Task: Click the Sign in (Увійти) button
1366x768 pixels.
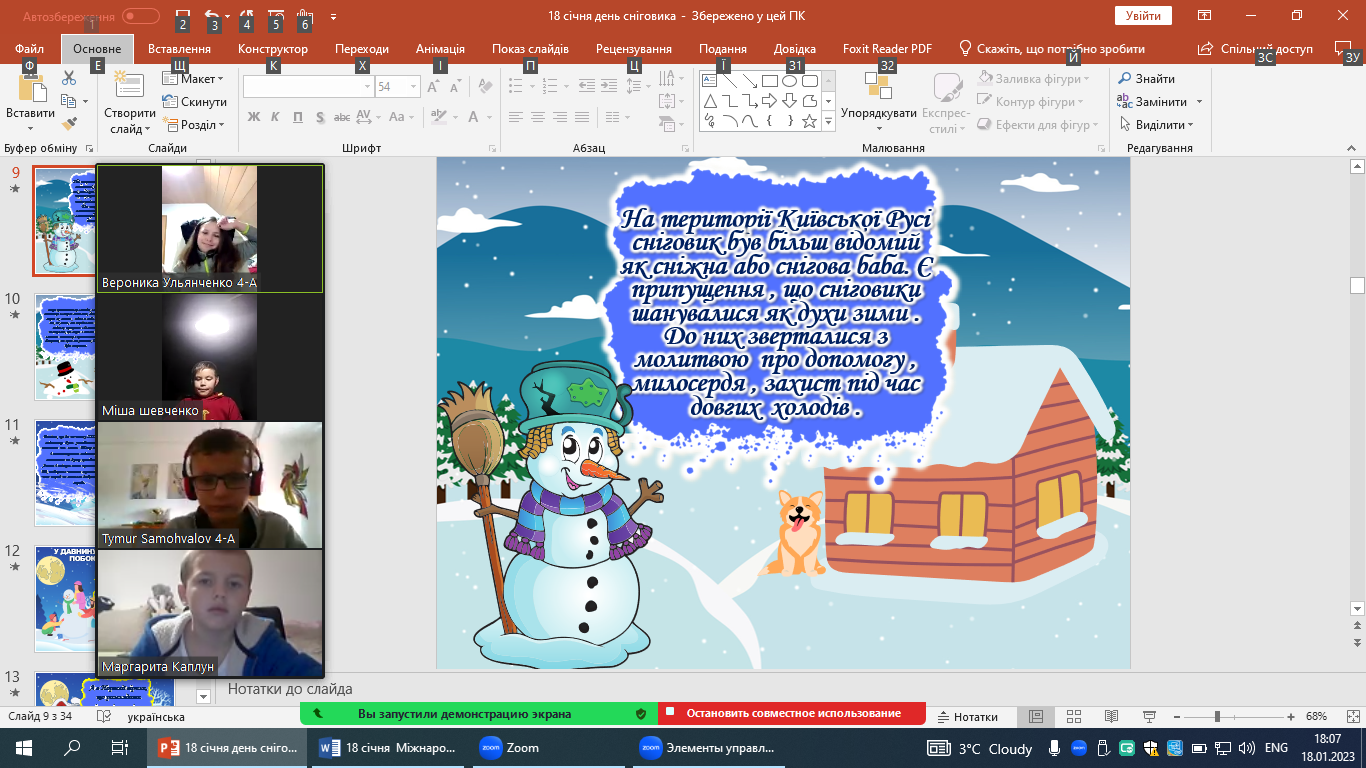Action: coord(1142,16)
